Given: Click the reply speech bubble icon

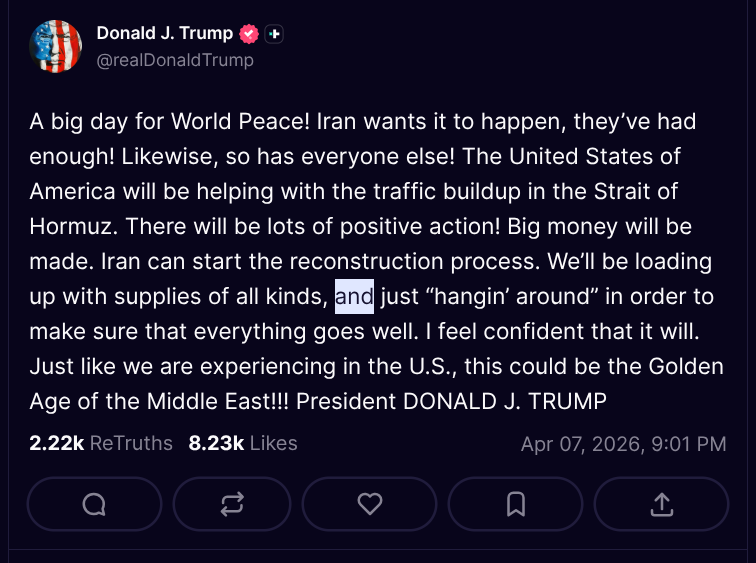Looking at the screenshot, I should (x=94, y=504).
